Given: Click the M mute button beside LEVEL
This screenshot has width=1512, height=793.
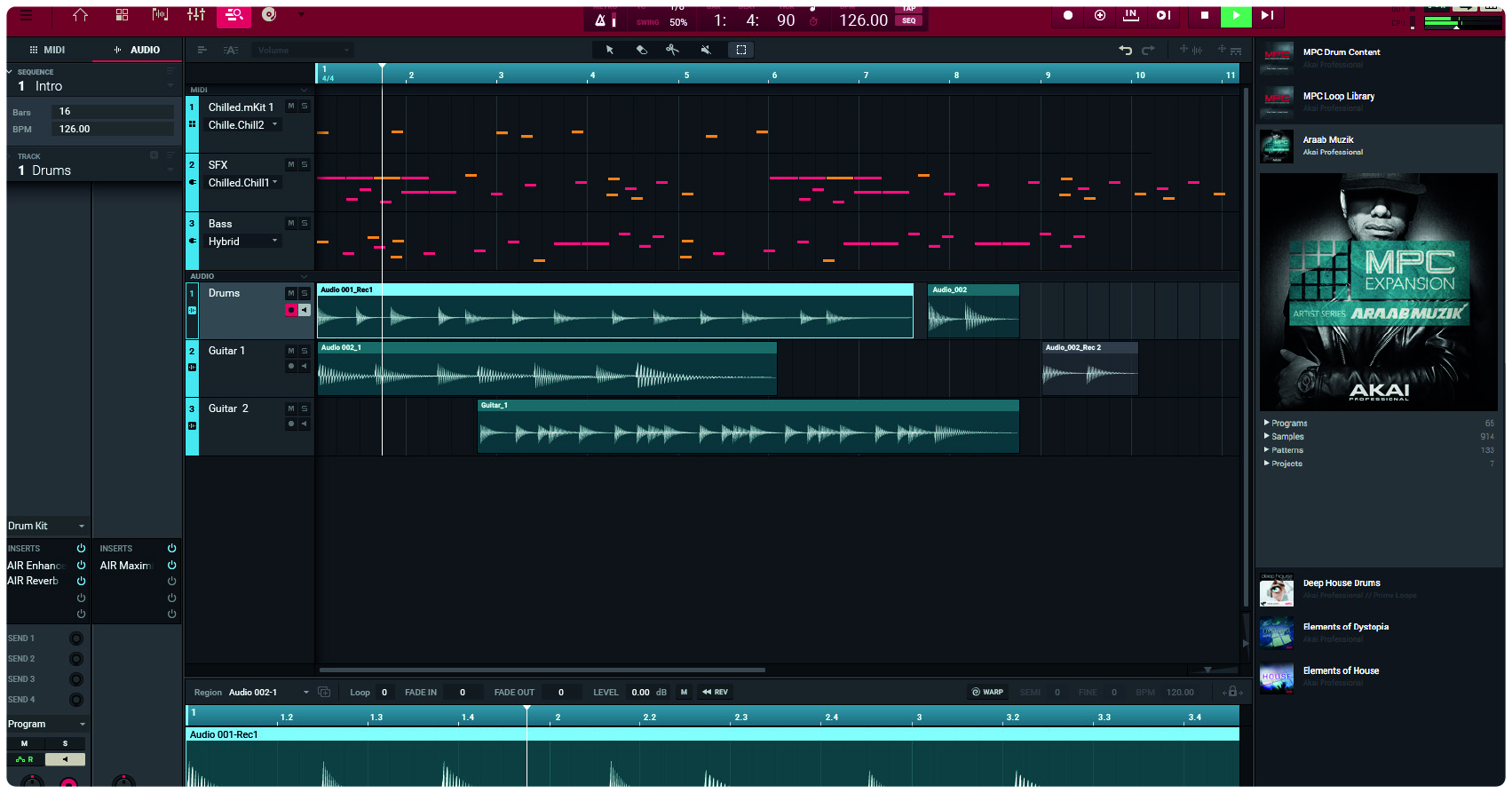Looking at the screenshot, I should coord(684,692).
